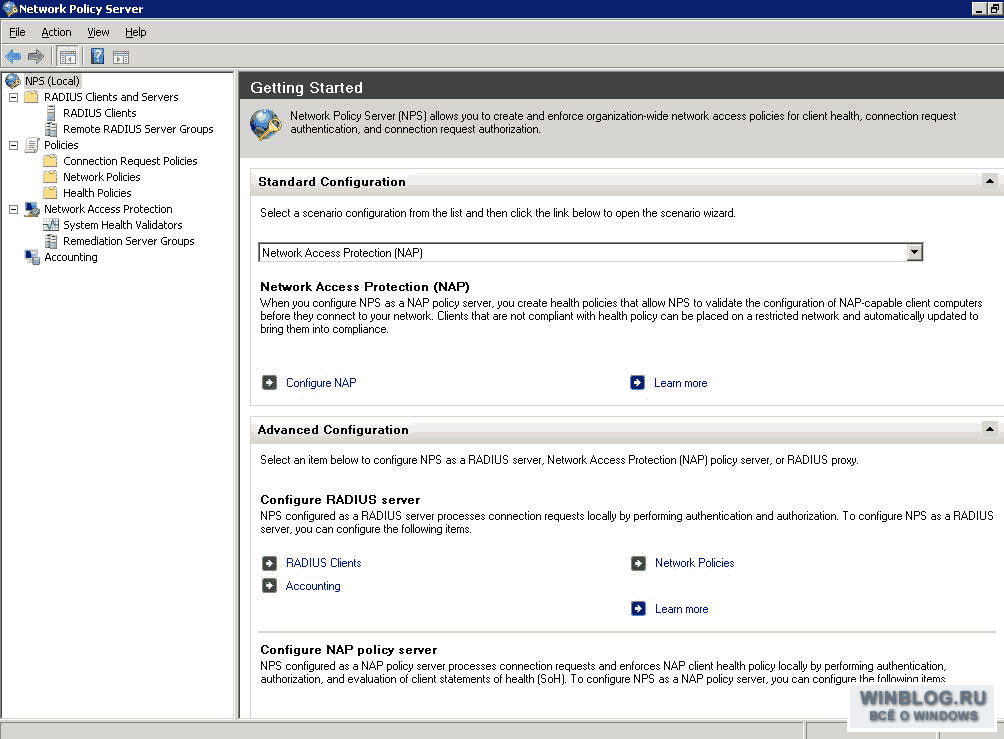This screenshot has width=1004, height=739.
Task: Select the Accounting icon in the console tree
Action: coord(32,257)
